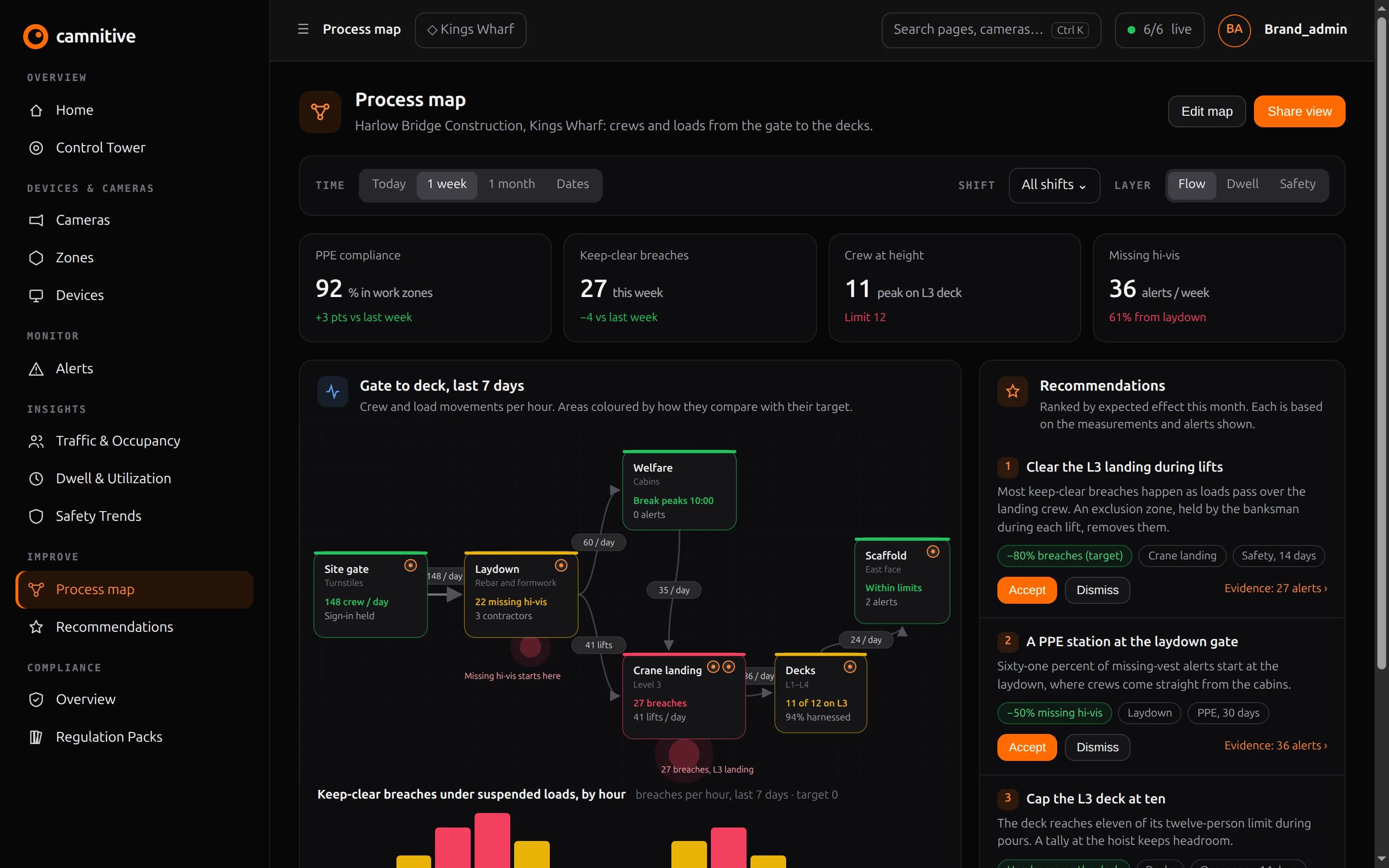The height and width of the screenshot is (868, 1389).
Task: Click the camnitive logo icon
Action: pos(36,36)
